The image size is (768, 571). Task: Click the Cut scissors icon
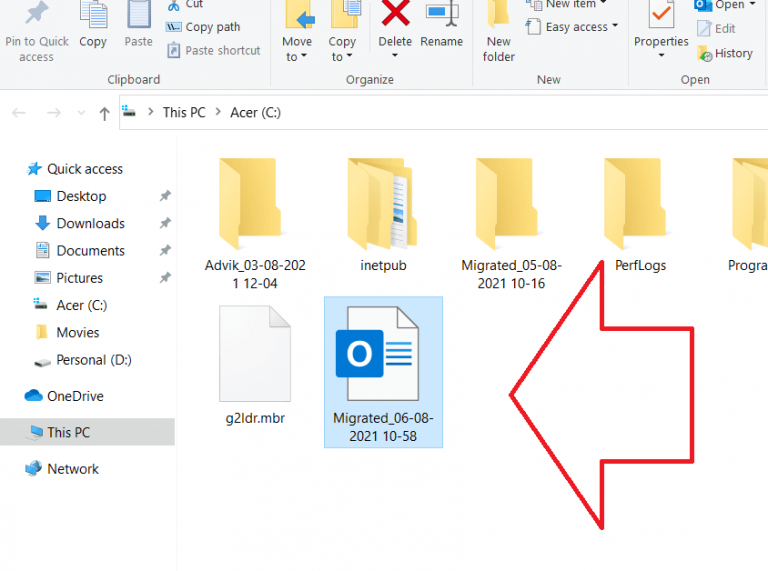click(174, 5)
